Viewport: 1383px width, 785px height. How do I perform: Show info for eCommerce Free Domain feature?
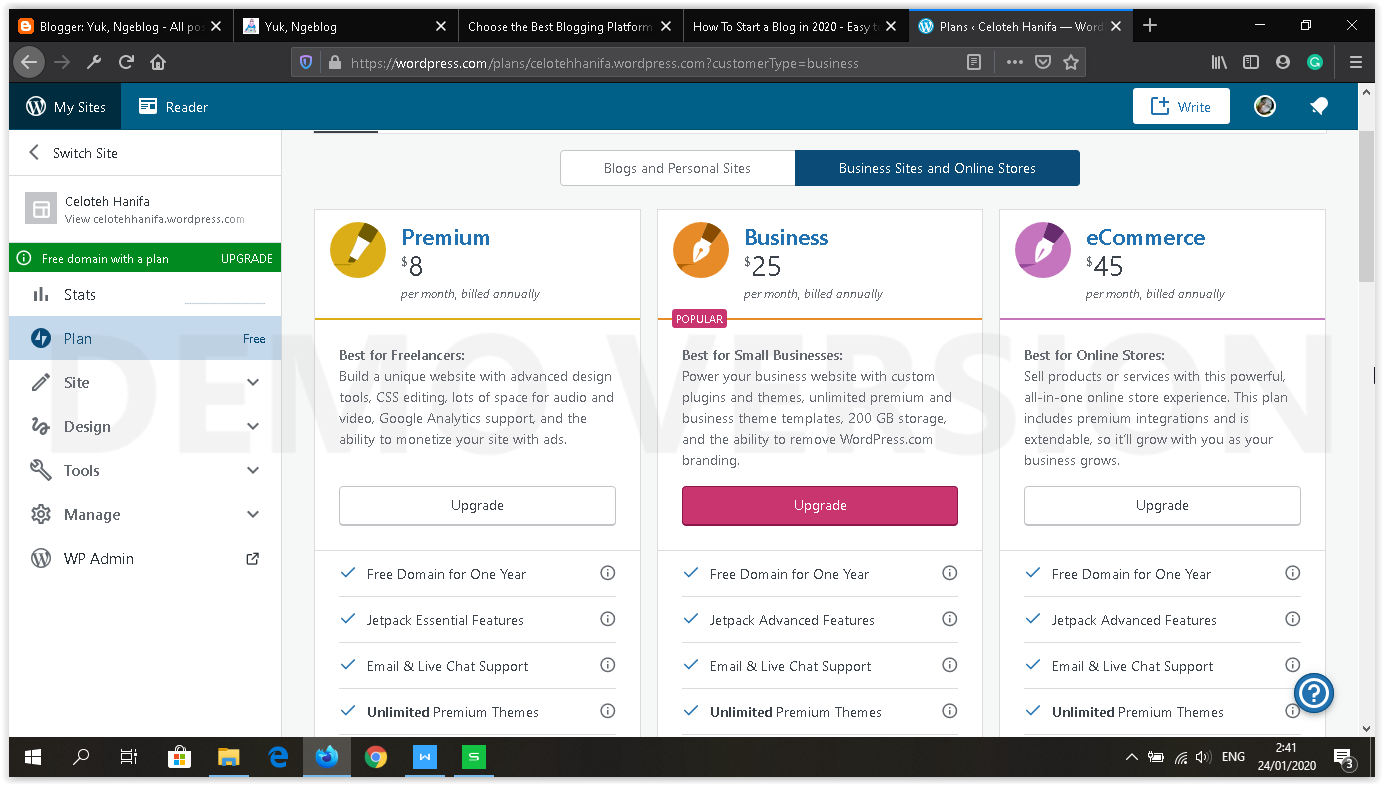[1292, 573]
